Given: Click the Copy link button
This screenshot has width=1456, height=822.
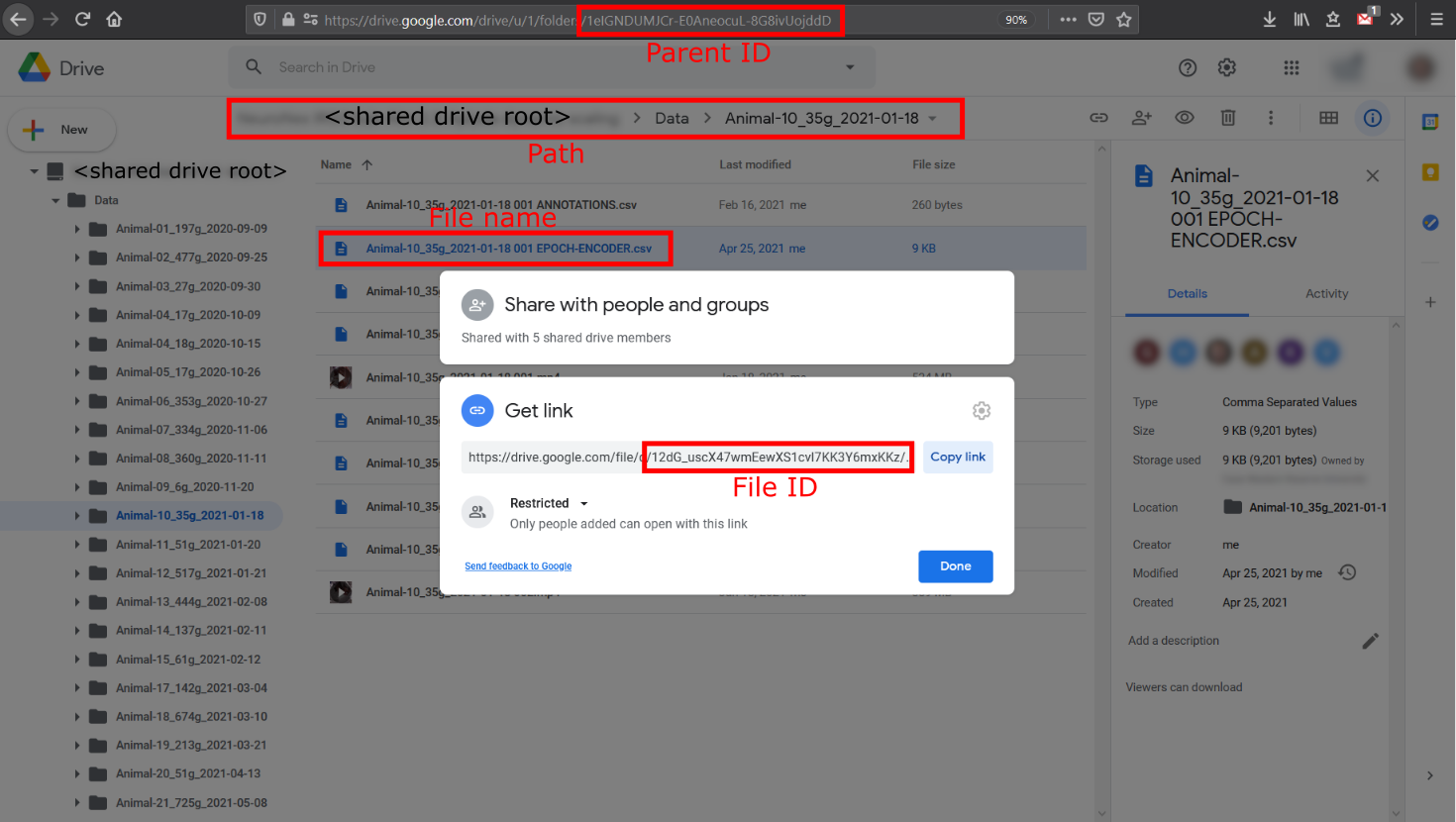Looking at the screenshot, I should tap(958, 457).
